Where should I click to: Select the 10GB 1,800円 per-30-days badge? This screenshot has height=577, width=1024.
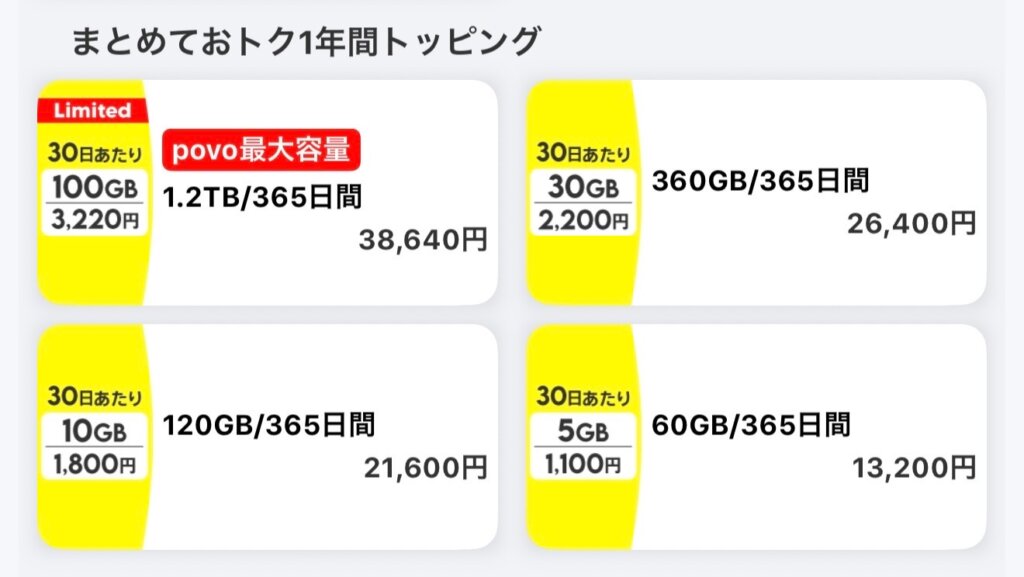tap(95, 447)
